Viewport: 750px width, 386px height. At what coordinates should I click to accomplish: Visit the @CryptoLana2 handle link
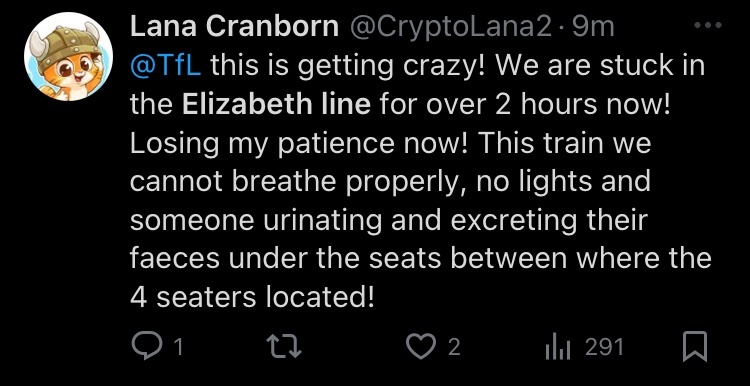[x=451, y=28]
